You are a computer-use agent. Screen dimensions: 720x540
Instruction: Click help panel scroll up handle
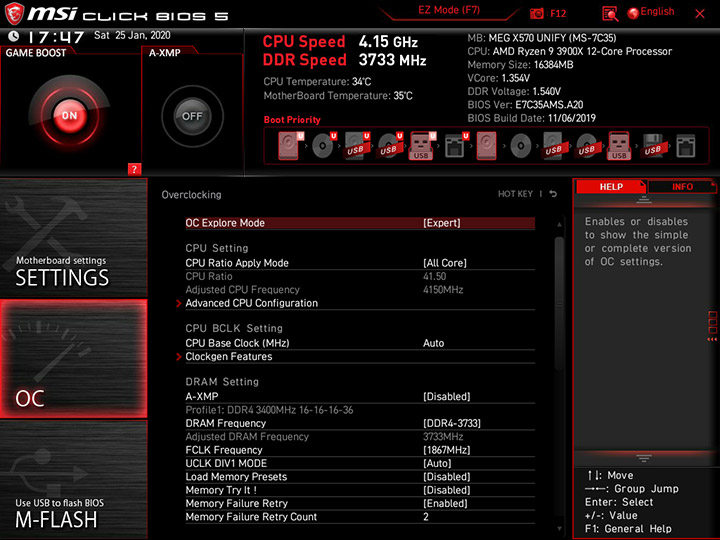click(x=644, y=199)
